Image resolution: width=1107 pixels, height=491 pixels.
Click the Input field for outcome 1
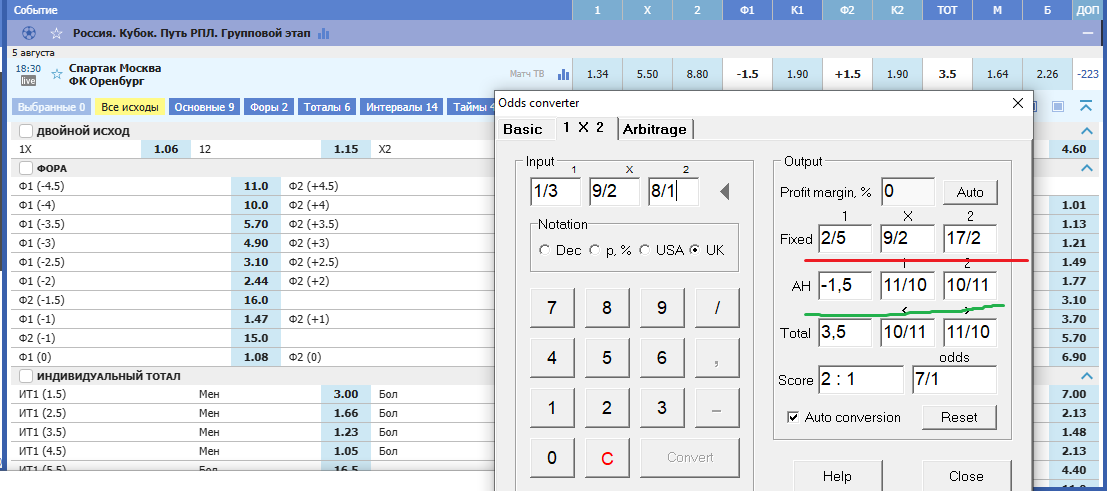pyautogui.click(x=556, y=191)
